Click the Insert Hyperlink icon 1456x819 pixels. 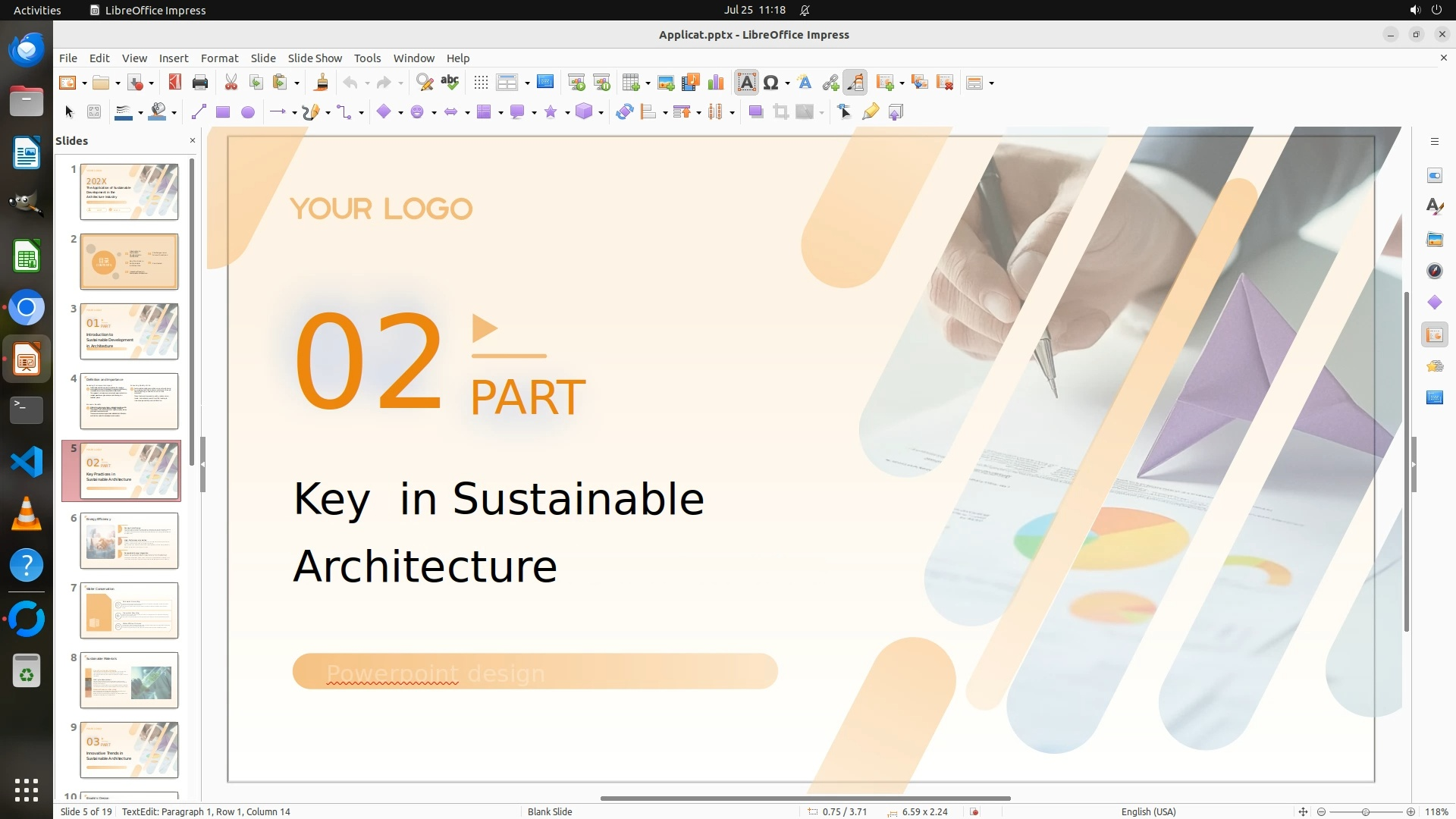pos(830,83)
